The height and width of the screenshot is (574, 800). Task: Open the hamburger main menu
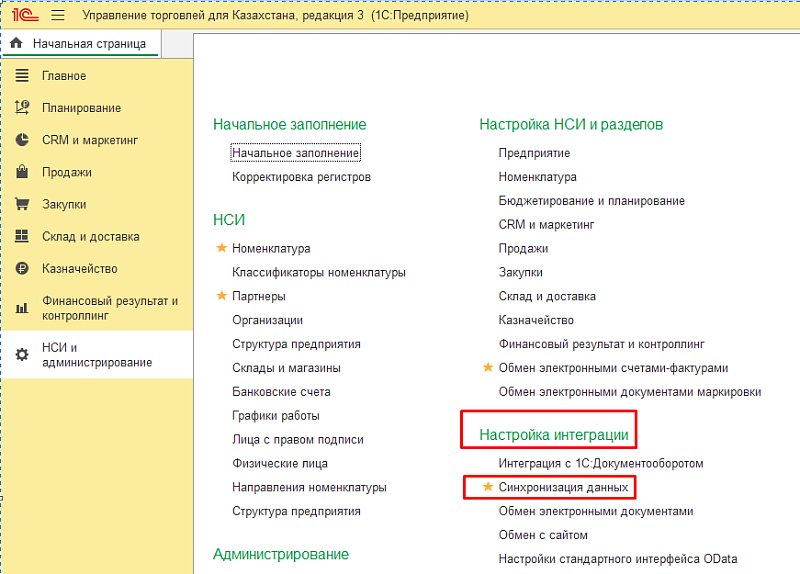pyautogui.click(x=57, y=16)
